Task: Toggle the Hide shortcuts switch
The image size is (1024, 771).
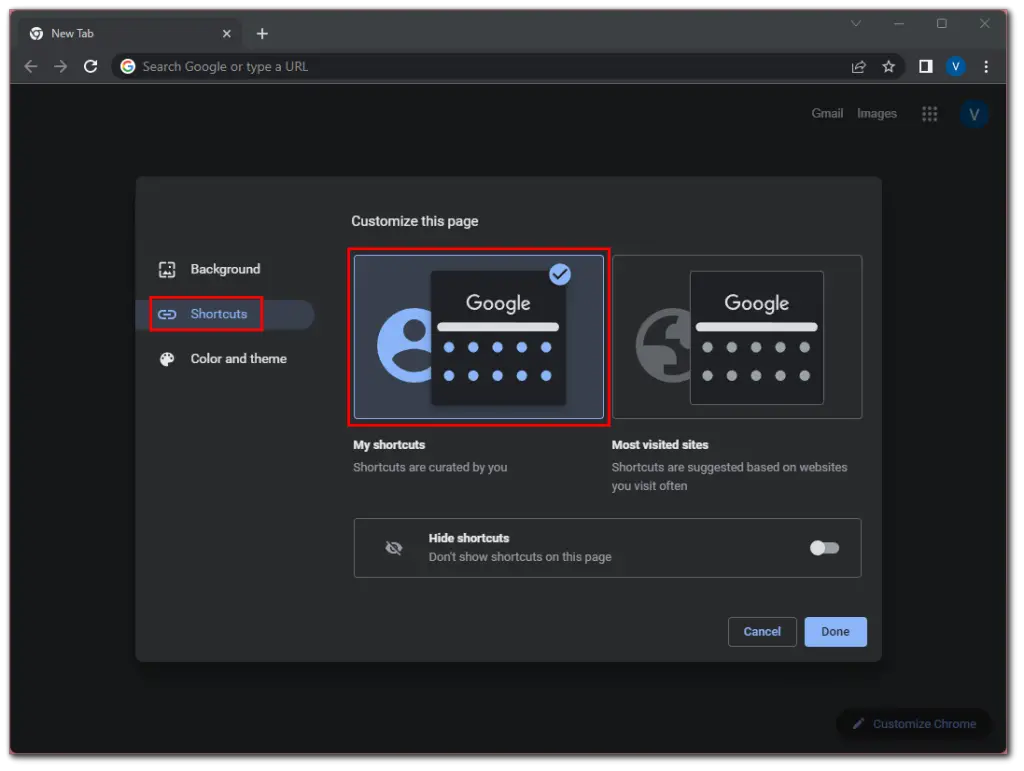Action: tap(824, 548)
